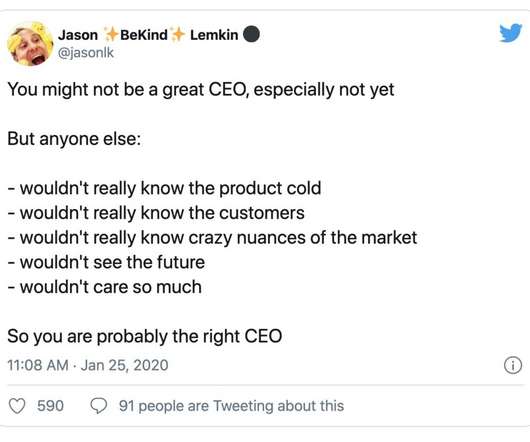Click the text 'But anyone else:'

coord(74,139)
